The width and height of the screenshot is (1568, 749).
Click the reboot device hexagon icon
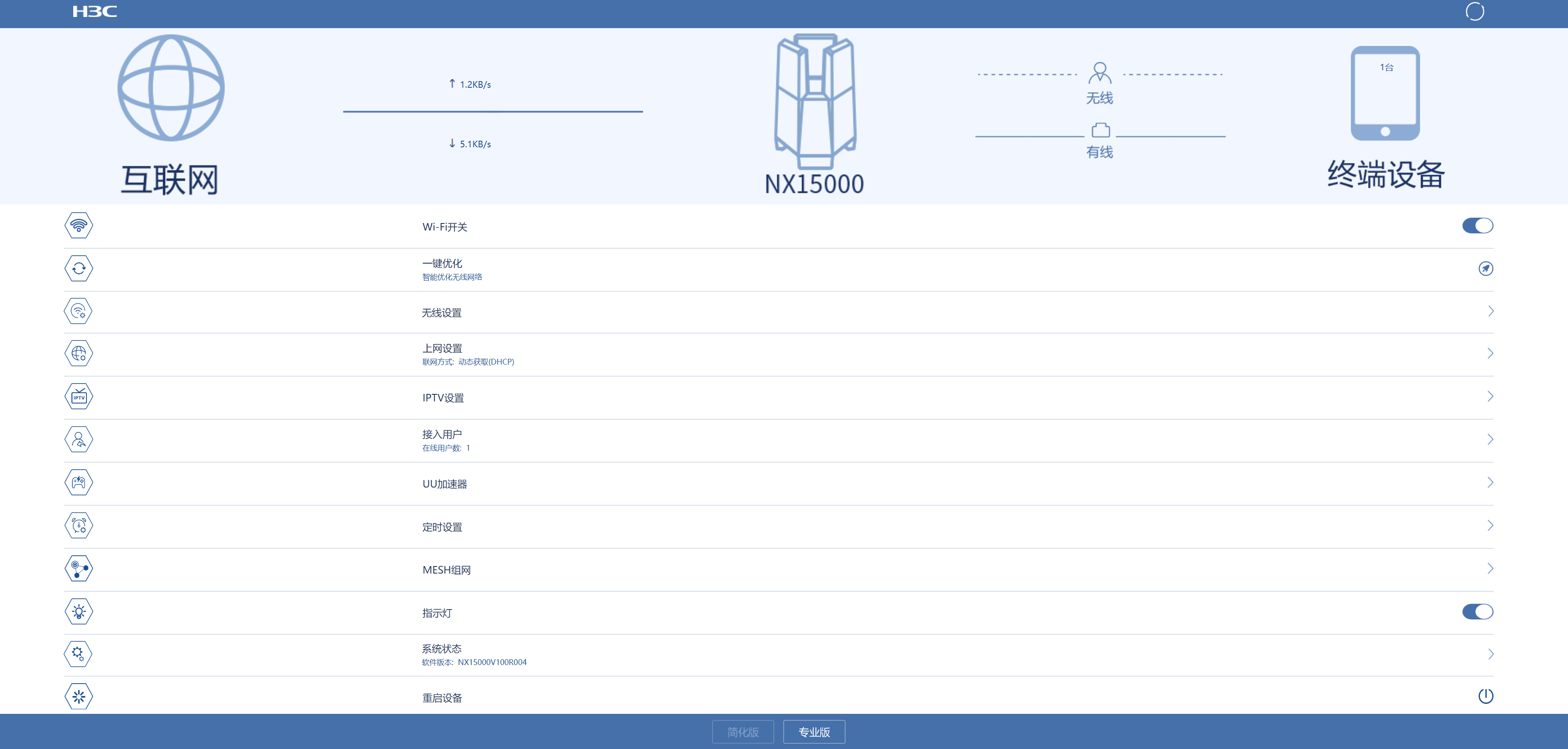(79, 697)
